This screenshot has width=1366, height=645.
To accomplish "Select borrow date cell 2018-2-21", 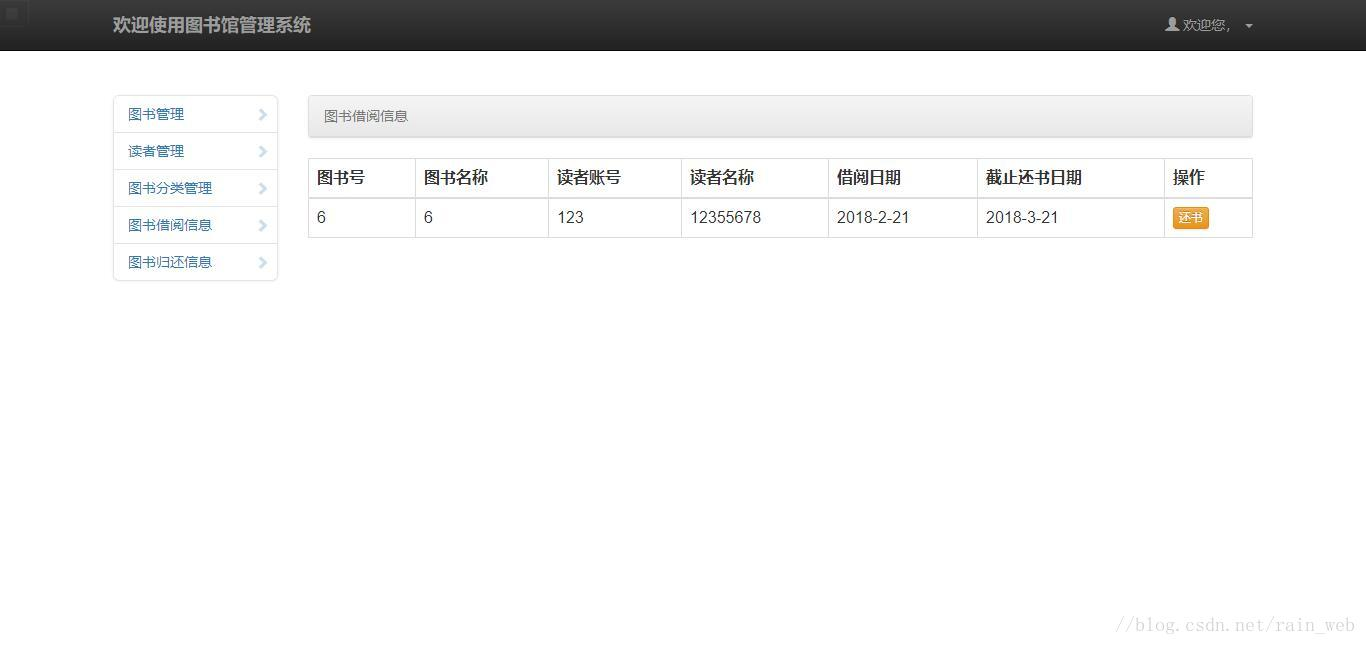I will click(x=903, y=217).
